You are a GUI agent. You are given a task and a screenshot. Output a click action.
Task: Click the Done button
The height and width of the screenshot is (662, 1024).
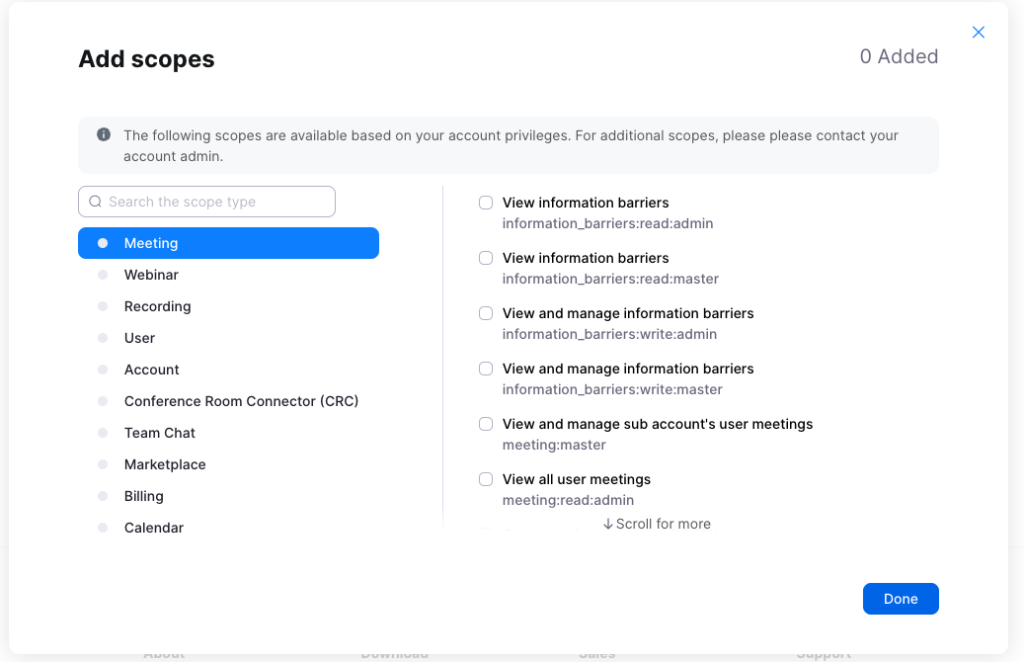[900, 599]
